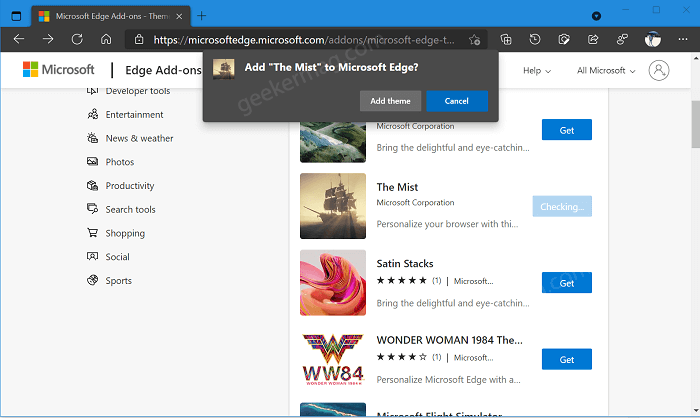700x418 pixels.
Task: Click the green landscape theme thumbnail
Action: (x=333, y=142)
